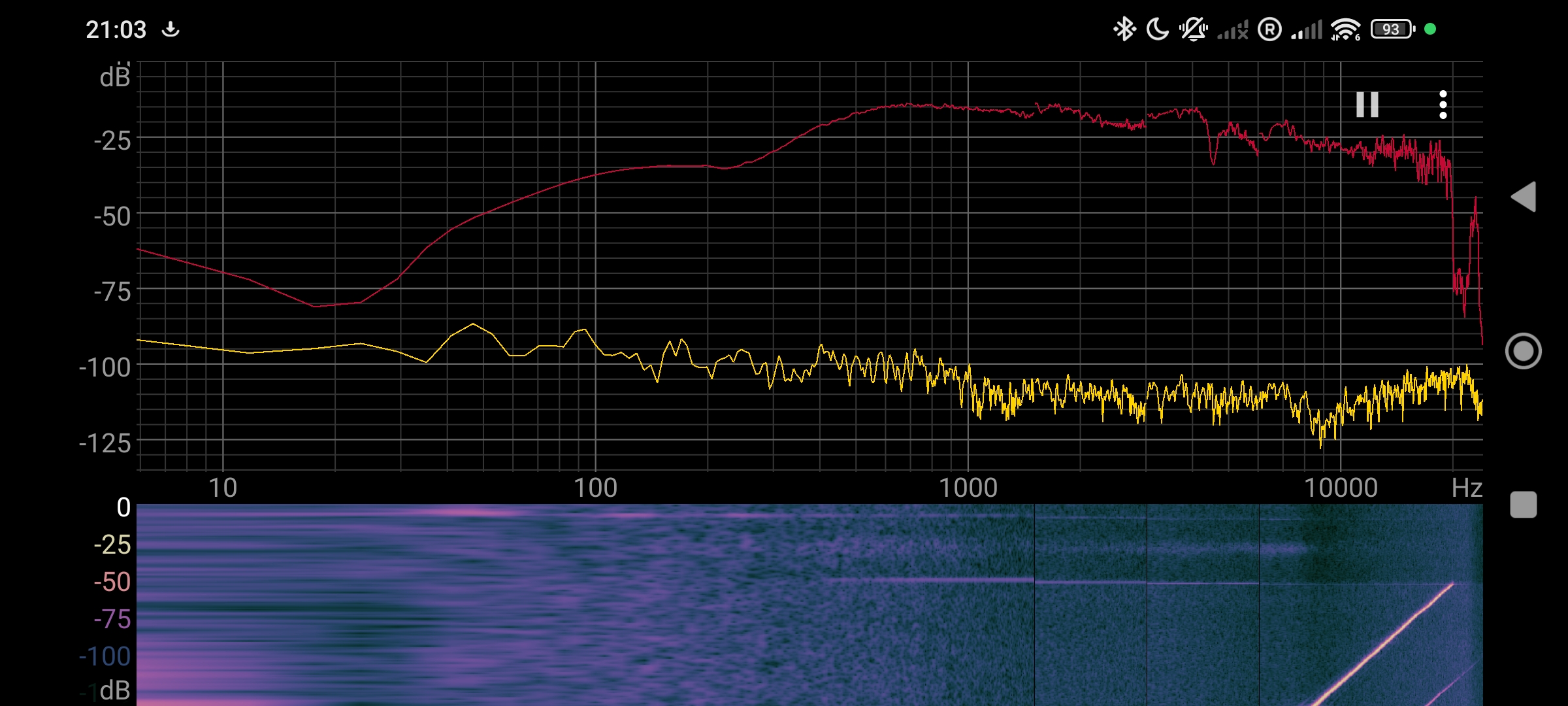The height and width of the screenshot is (706, 1568).
Task: Tap the 1000 frequency axis marker
Action: click(x=968, y=488)
